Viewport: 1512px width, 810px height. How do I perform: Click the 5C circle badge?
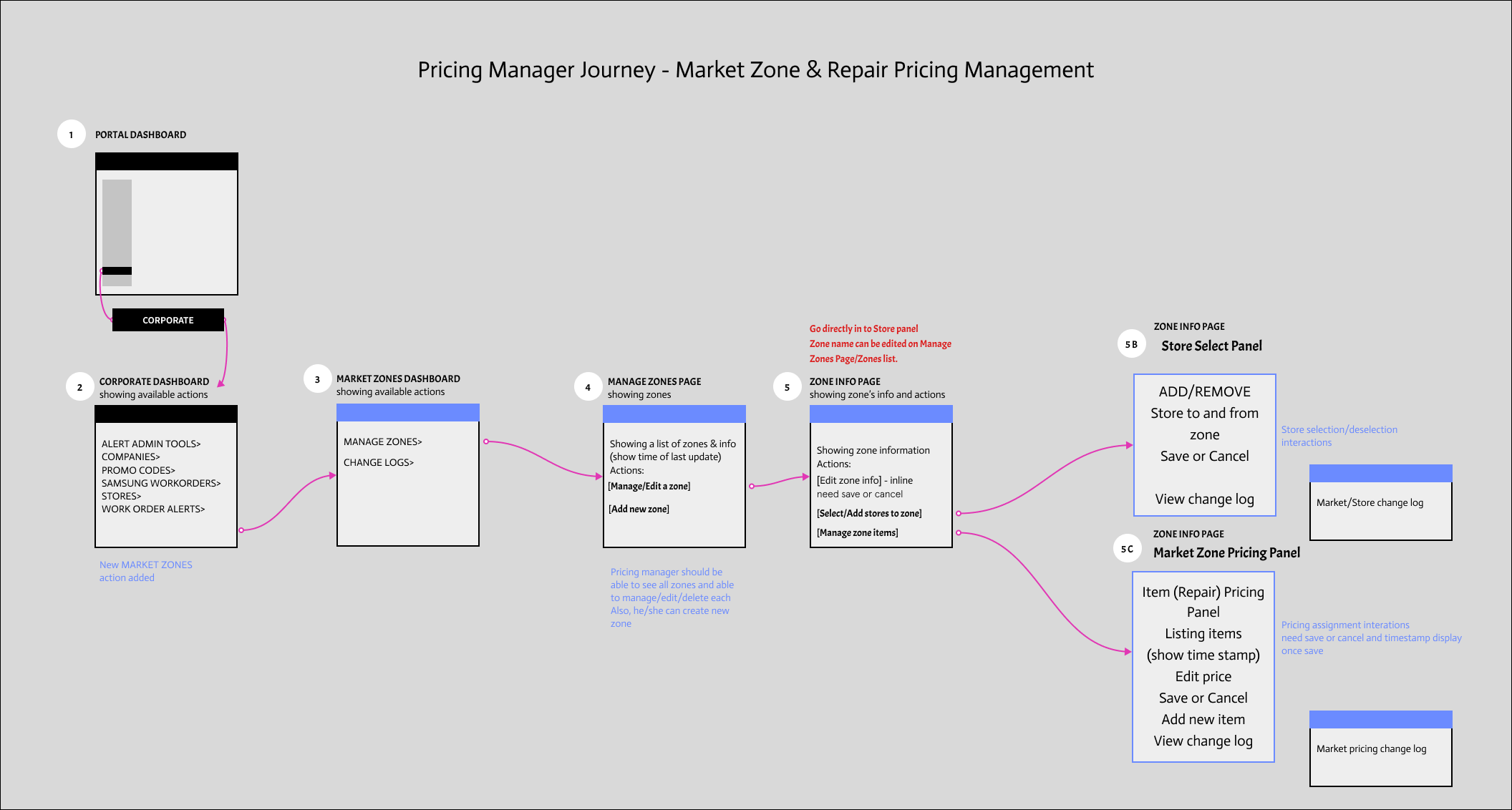point(1127,549)
